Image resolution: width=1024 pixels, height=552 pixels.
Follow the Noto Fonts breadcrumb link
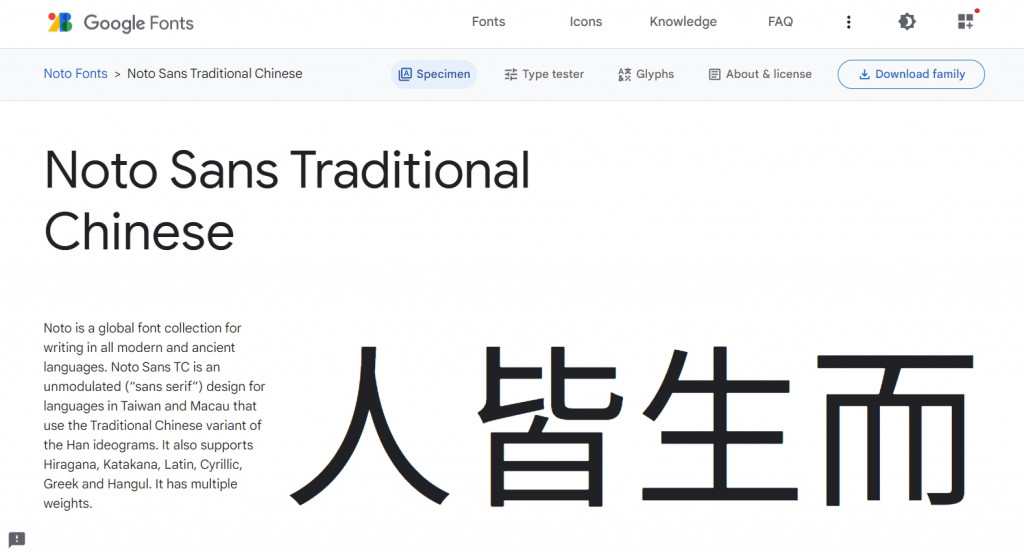tap(75, 74)
